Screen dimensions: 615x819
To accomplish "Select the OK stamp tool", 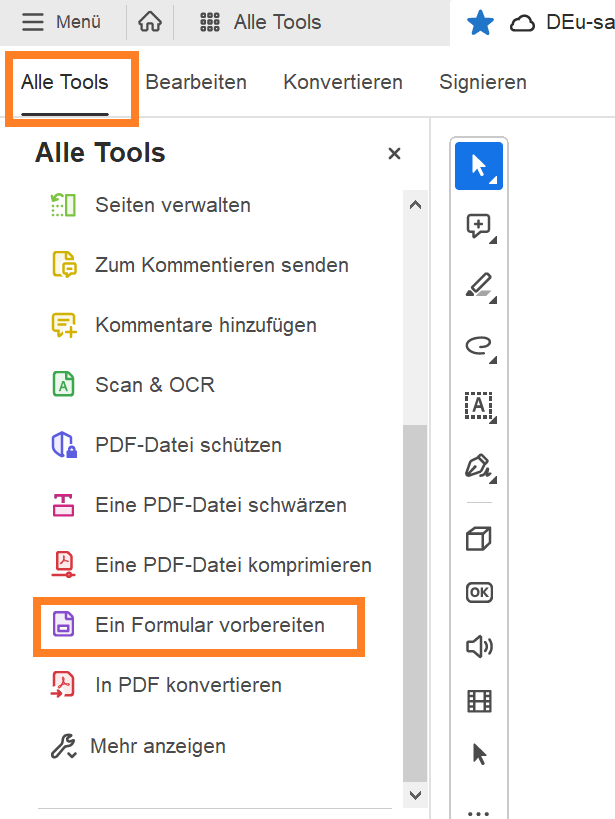I will point(478,592).
